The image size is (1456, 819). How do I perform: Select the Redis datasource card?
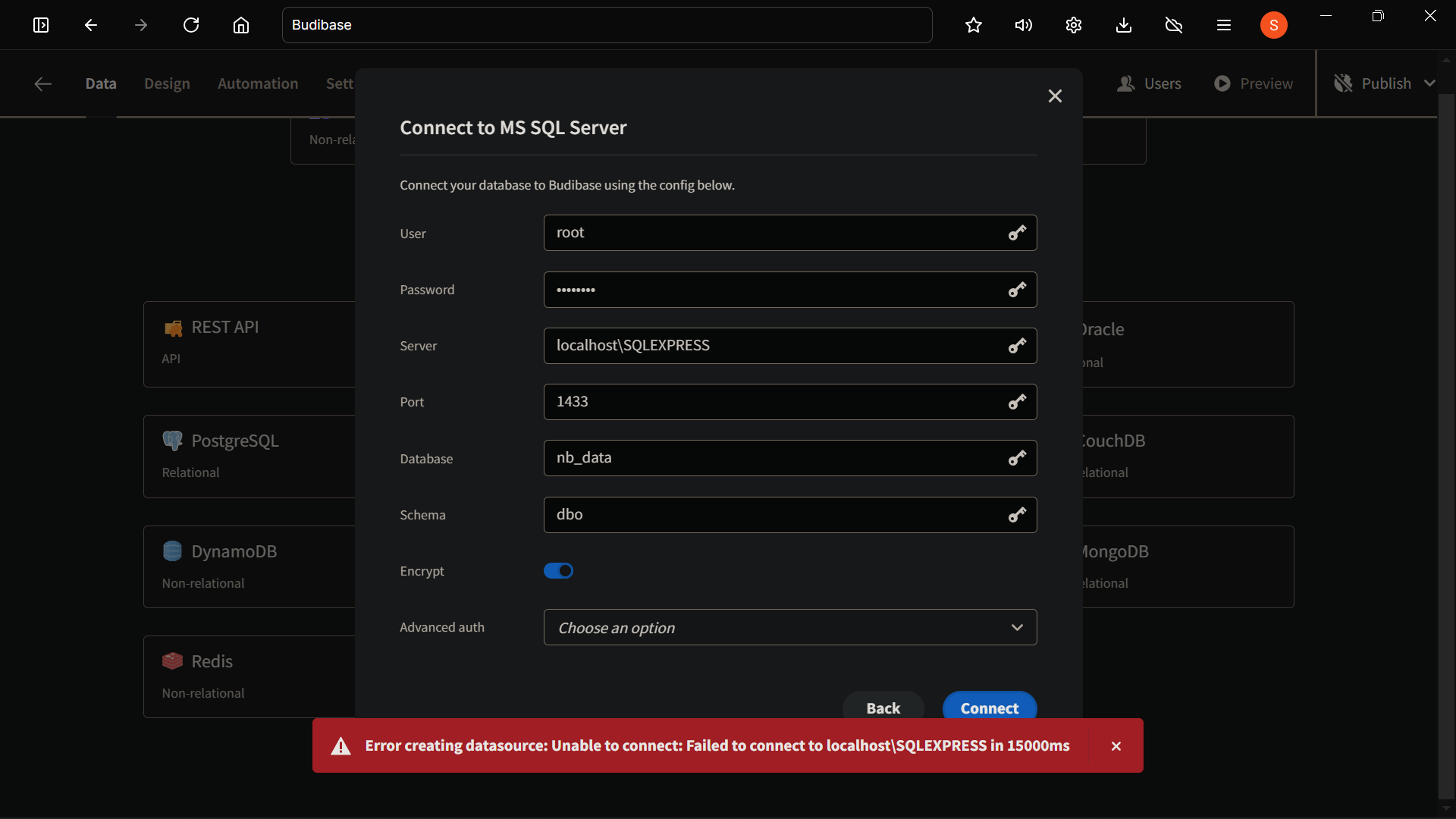249,676
